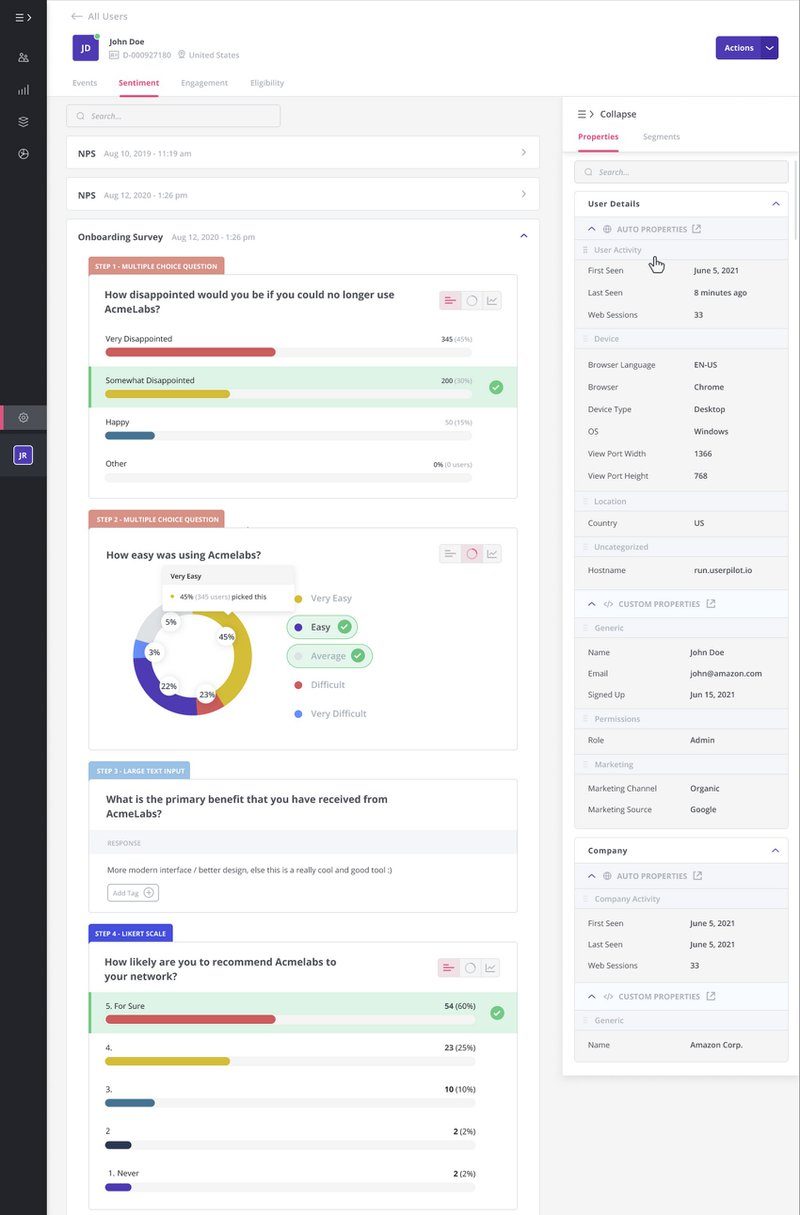Click the Very Disappointed red progress bar
The width and height of the screenshot is (800, 1215).
190,352
